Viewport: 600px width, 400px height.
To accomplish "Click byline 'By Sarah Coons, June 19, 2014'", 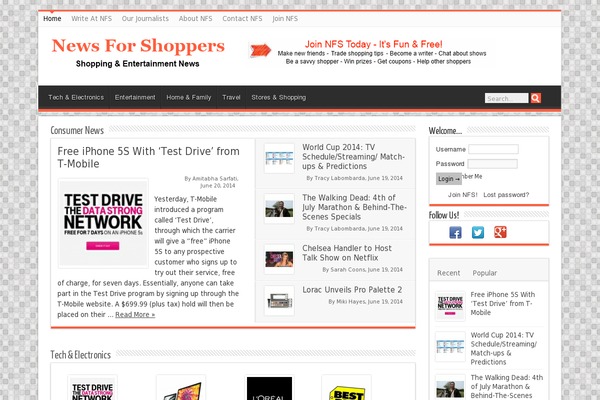I will (362, 269).
